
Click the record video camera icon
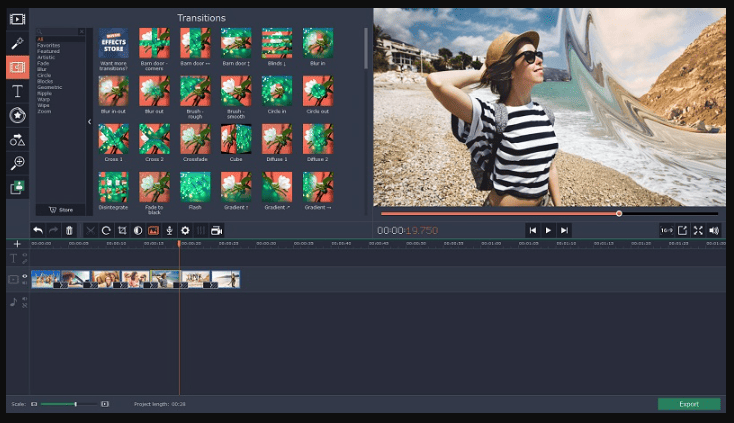pos(216,230)
